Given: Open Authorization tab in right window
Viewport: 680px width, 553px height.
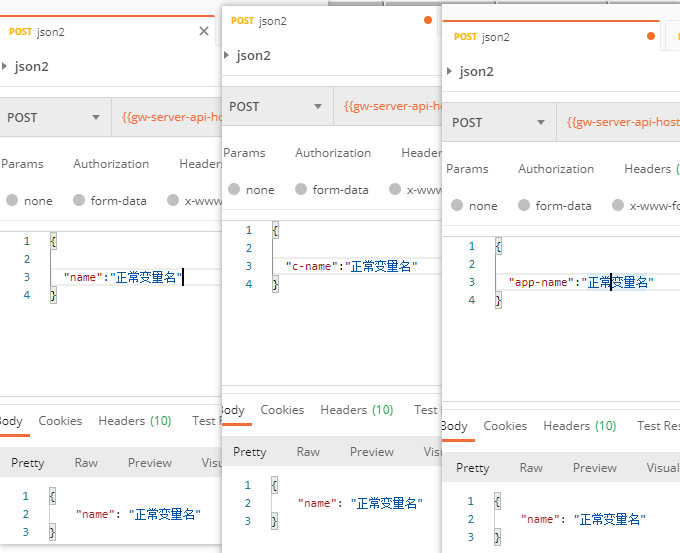Looking at the screenshot, I should point(556,169).
